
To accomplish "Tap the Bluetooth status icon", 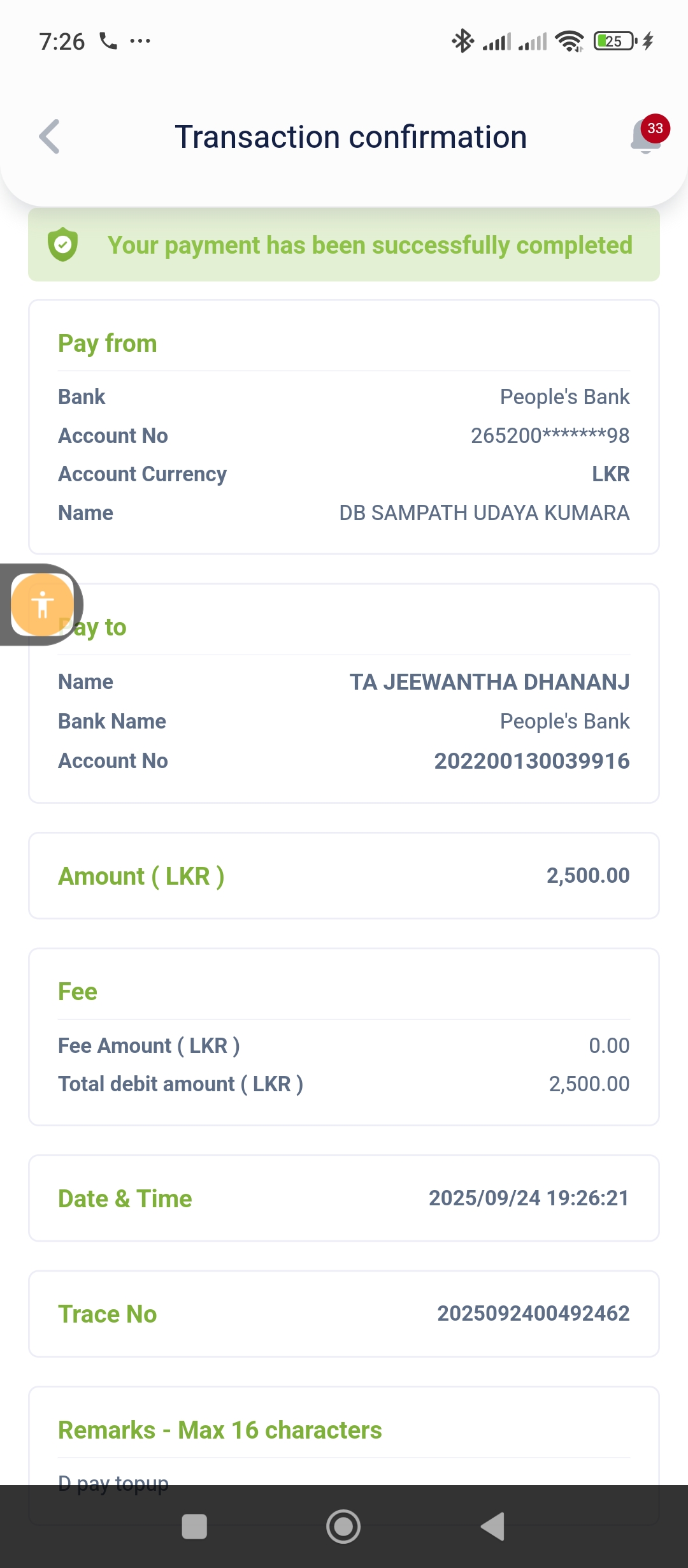I will coord(462,41).
